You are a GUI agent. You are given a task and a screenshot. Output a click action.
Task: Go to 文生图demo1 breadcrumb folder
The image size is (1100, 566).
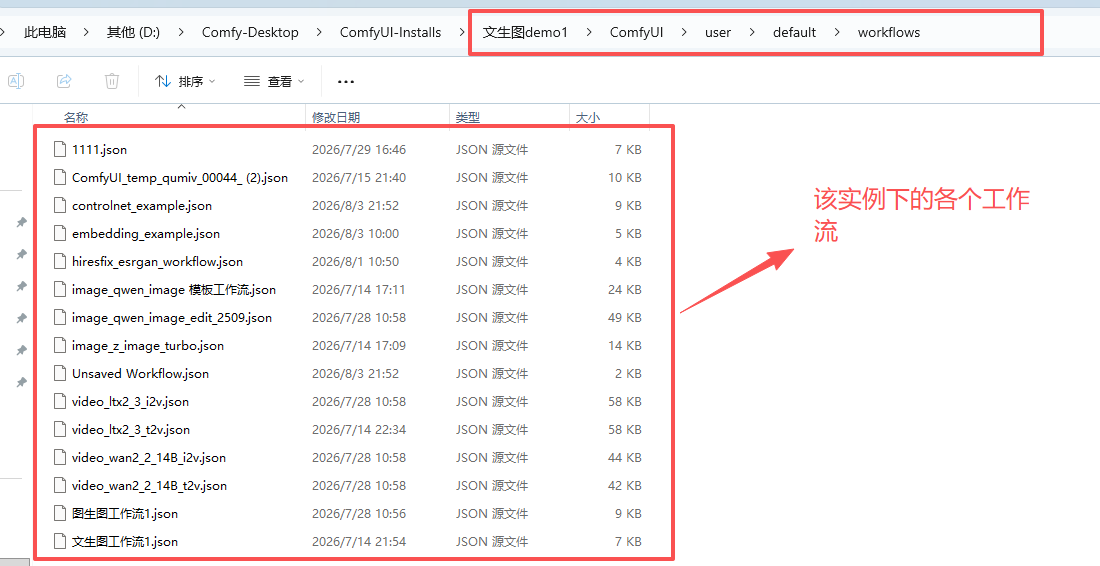coord(525,32)
